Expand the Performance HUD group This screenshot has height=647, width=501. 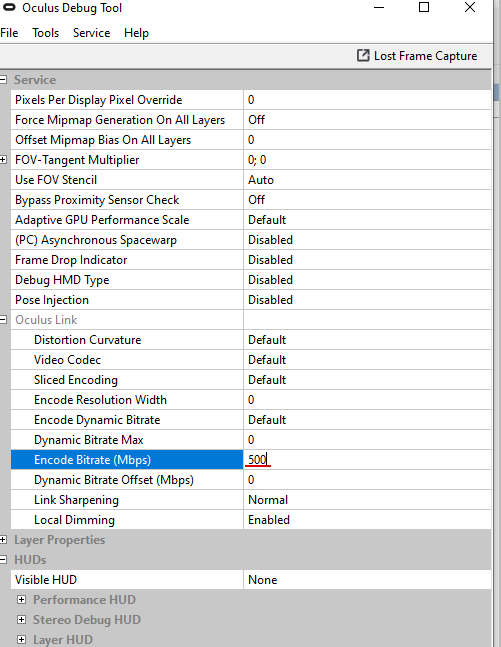(x=21, y=600)
